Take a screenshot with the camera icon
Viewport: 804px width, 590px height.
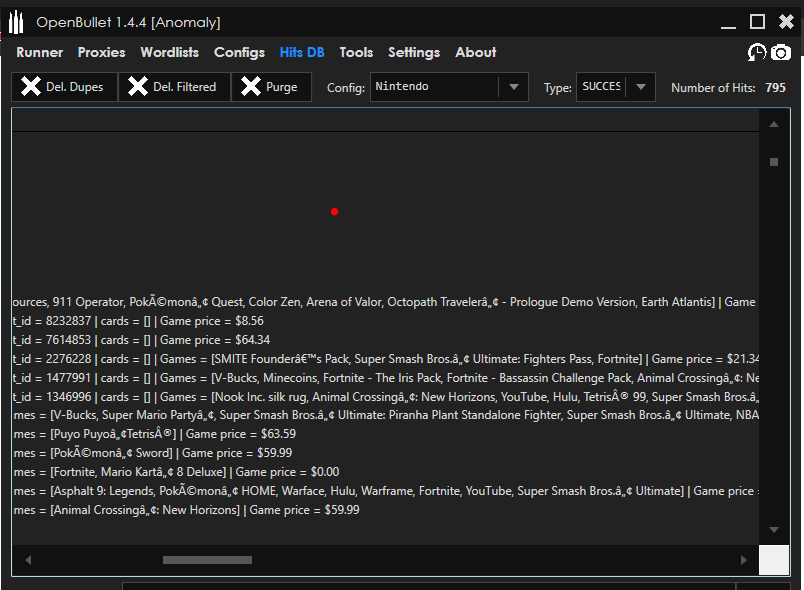click(781, 52)
